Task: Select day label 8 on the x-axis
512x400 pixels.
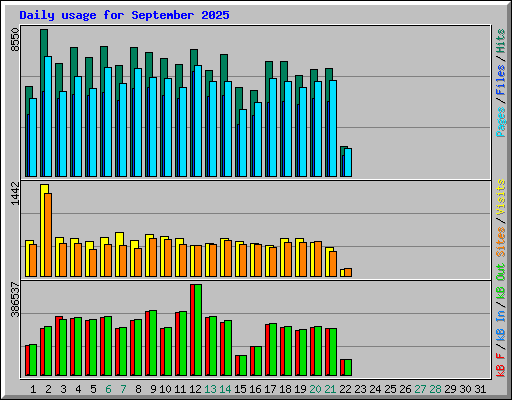Action: tap(138, 389)
